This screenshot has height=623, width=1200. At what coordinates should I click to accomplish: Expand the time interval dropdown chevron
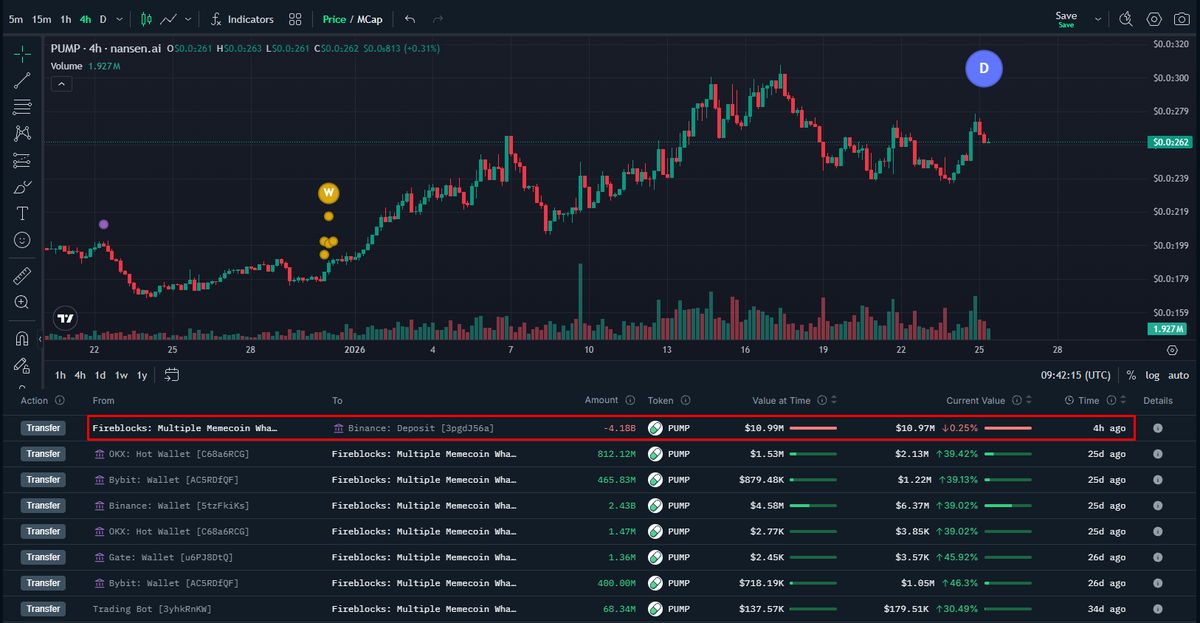click(120, 19)
